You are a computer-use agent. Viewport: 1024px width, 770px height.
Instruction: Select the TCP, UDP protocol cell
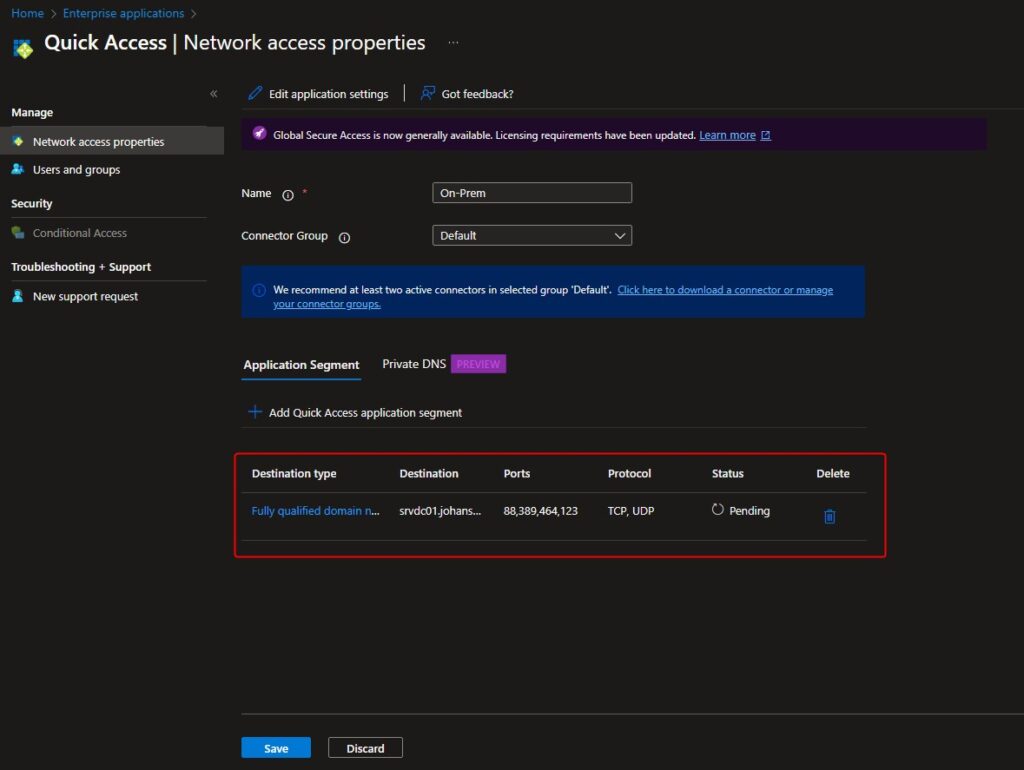point(631,511)
